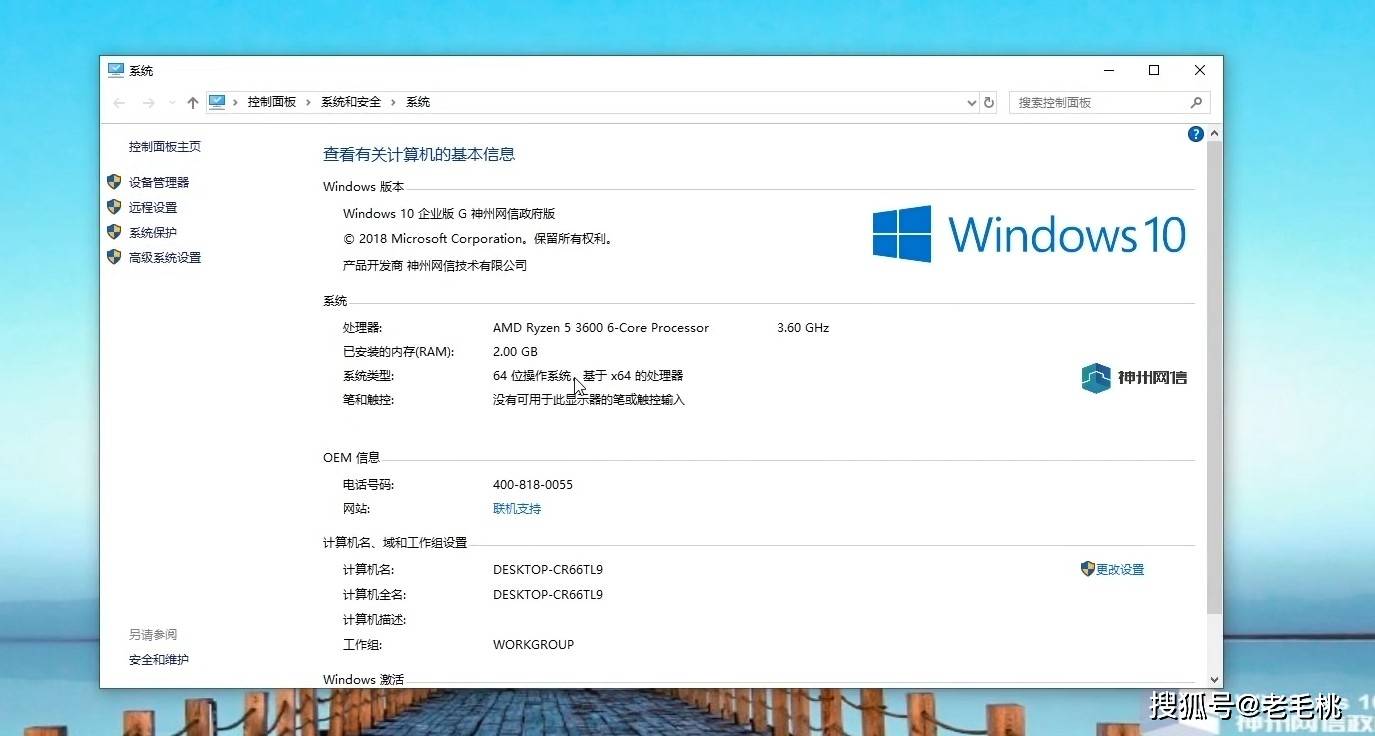1375x736 pixels.
Task: Click the system icon in the title bar
Action: pyautogui.click(x=116, y=70)
